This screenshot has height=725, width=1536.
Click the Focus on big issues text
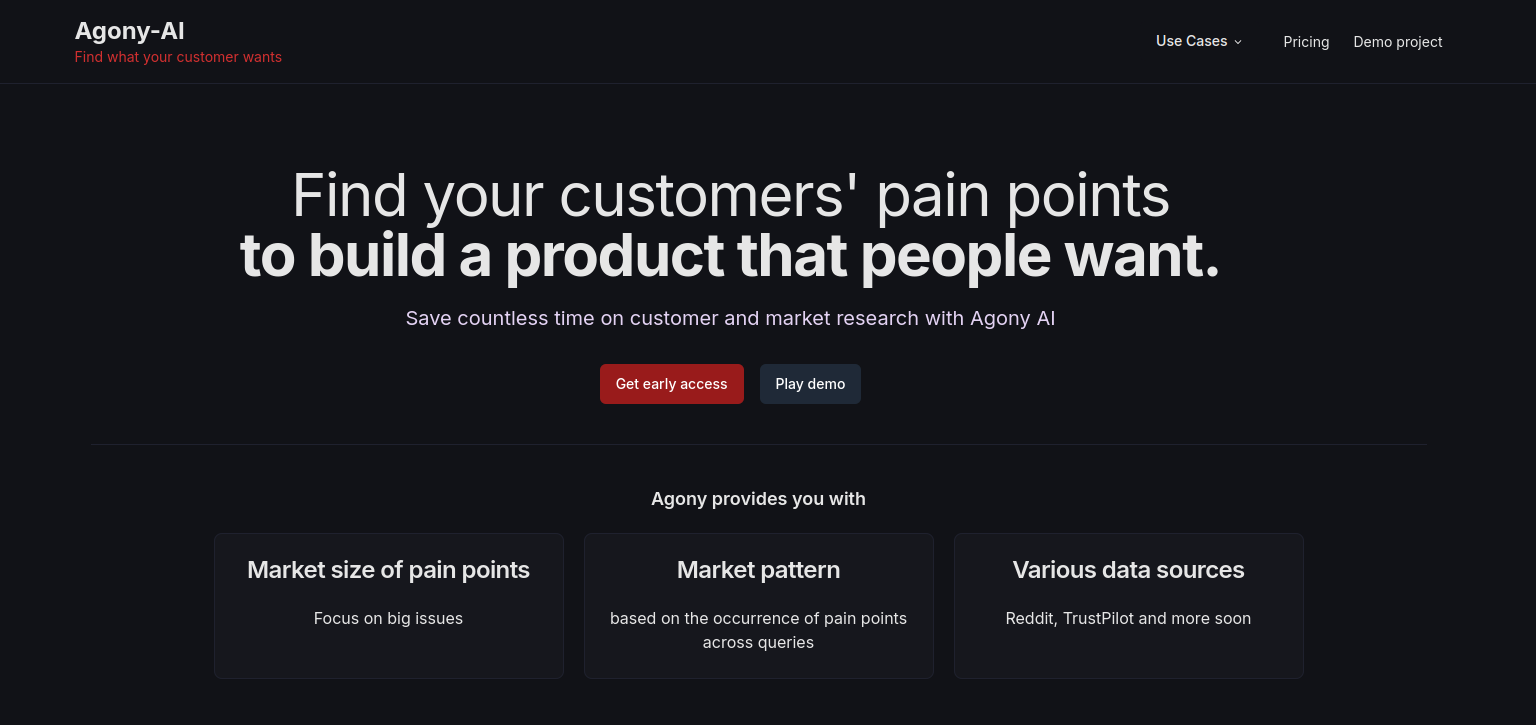point(388,618)
